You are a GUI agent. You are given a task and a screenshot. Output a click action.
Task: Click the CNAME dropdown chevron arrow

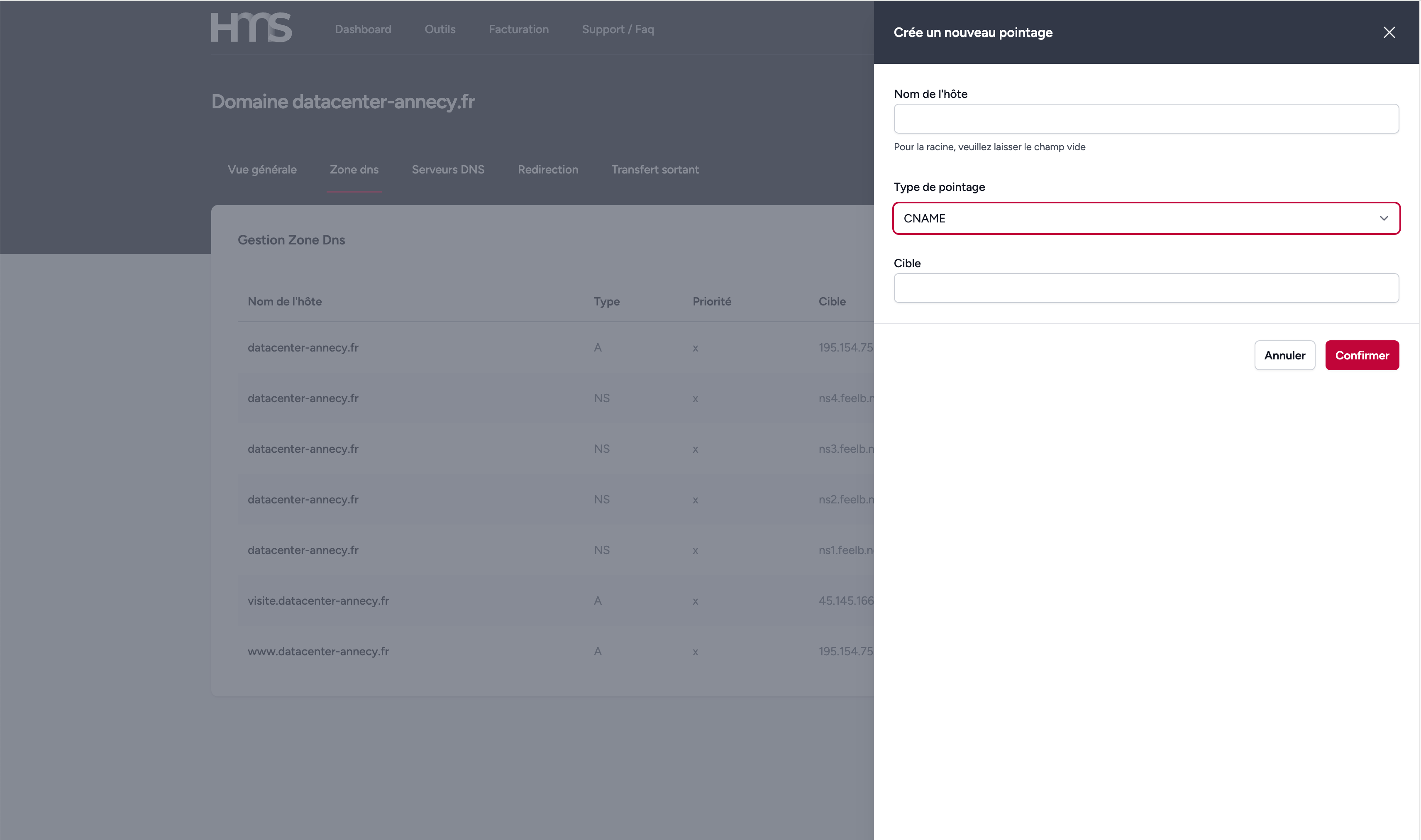point(1383,218)
